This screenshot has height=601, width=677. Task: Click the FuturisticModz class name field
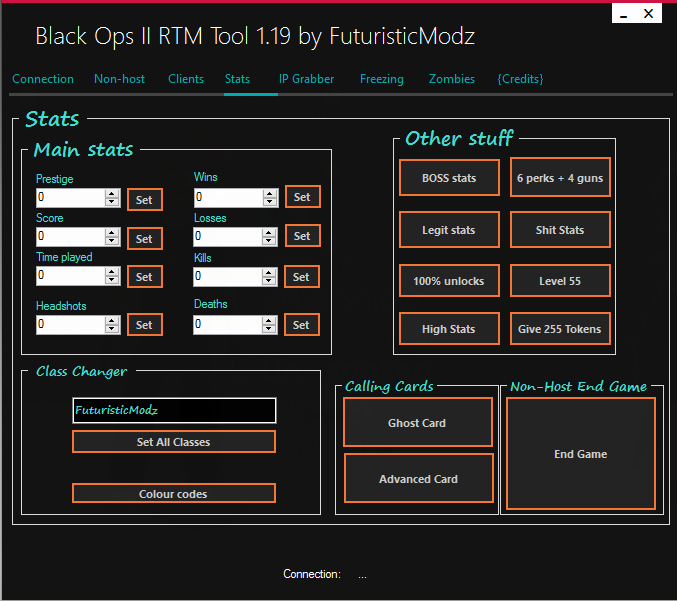tap(174, 410)
